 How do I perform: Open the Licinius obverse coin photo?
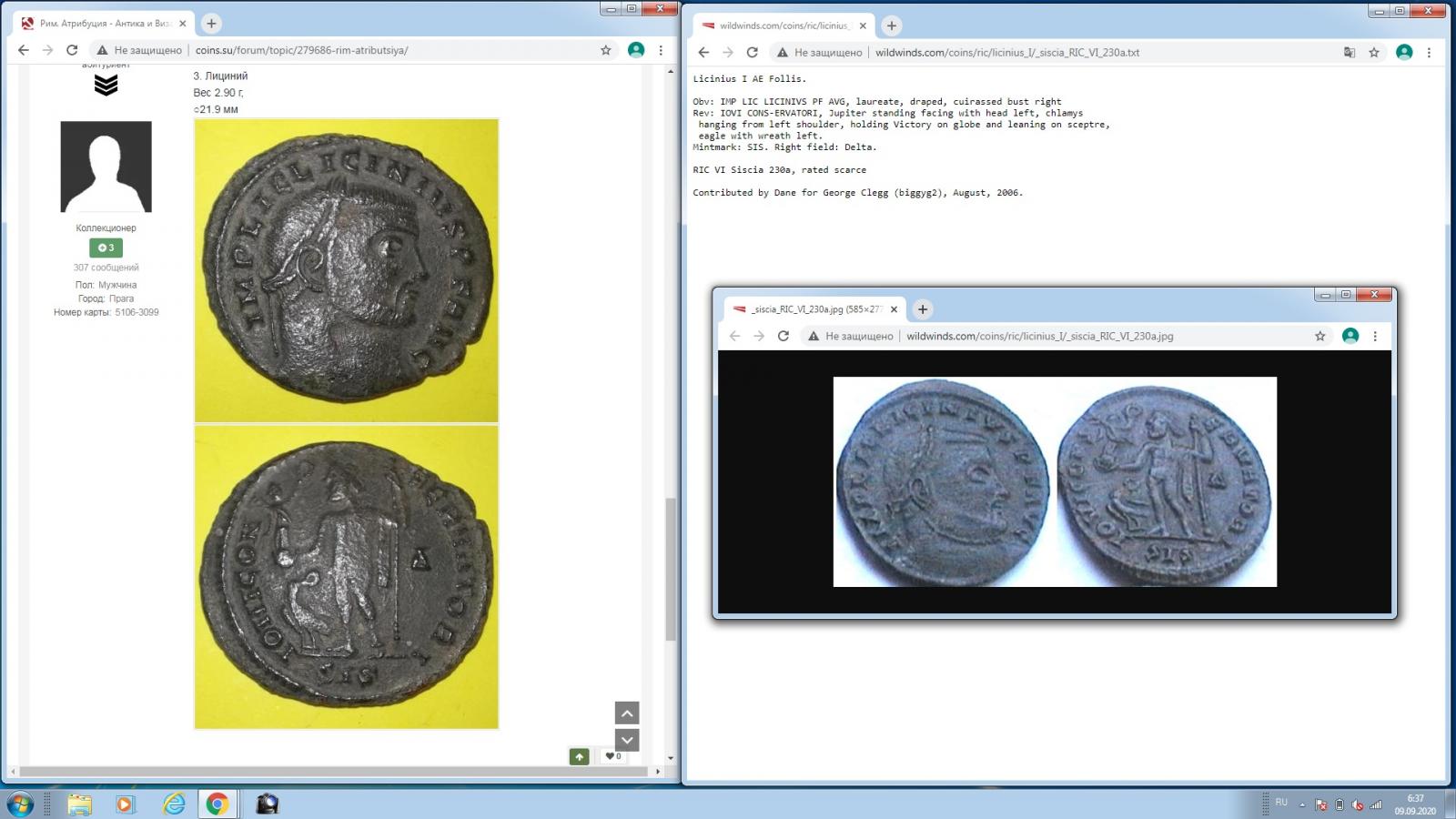[346, 270]
